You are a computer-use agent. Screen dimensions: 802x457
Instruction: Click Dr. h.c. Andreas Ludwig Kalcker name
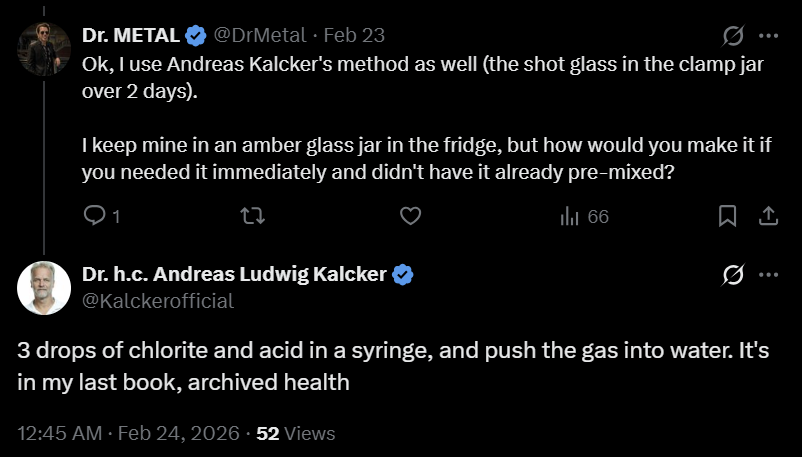pyautogui.click(x=234, y=274)
